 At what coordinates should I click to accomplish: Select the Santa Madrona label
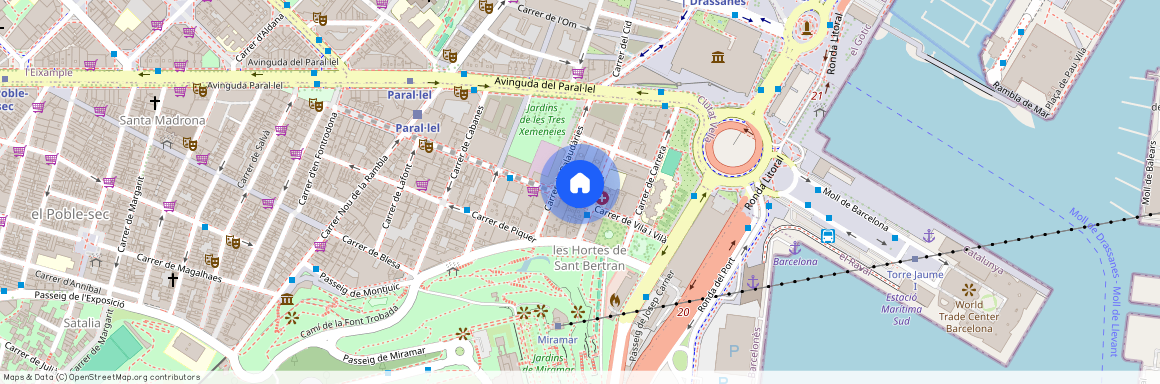coord(162,120)
